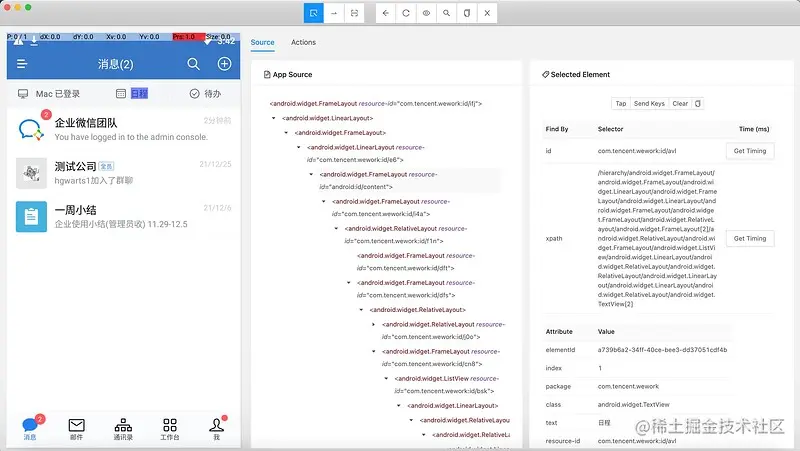
Task: Get Timing for the xpath selector
Action: [750, 238]
